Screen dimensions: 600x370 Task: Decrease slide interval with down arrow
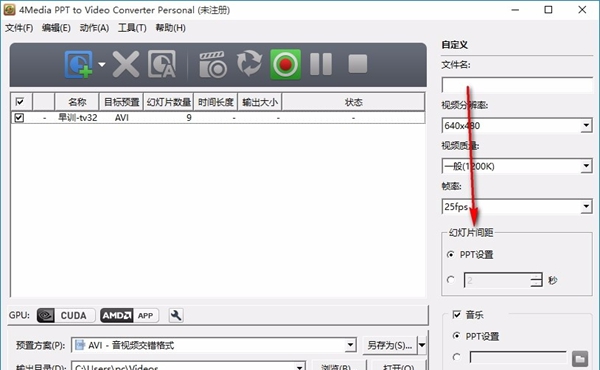[536, 284]
